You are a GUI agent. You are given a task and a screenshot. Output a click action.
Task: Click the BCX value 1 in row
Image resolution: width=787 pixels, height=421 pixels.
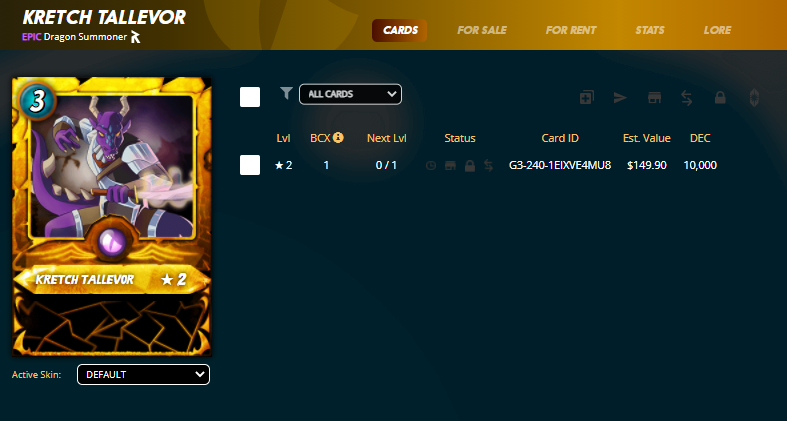326,165
